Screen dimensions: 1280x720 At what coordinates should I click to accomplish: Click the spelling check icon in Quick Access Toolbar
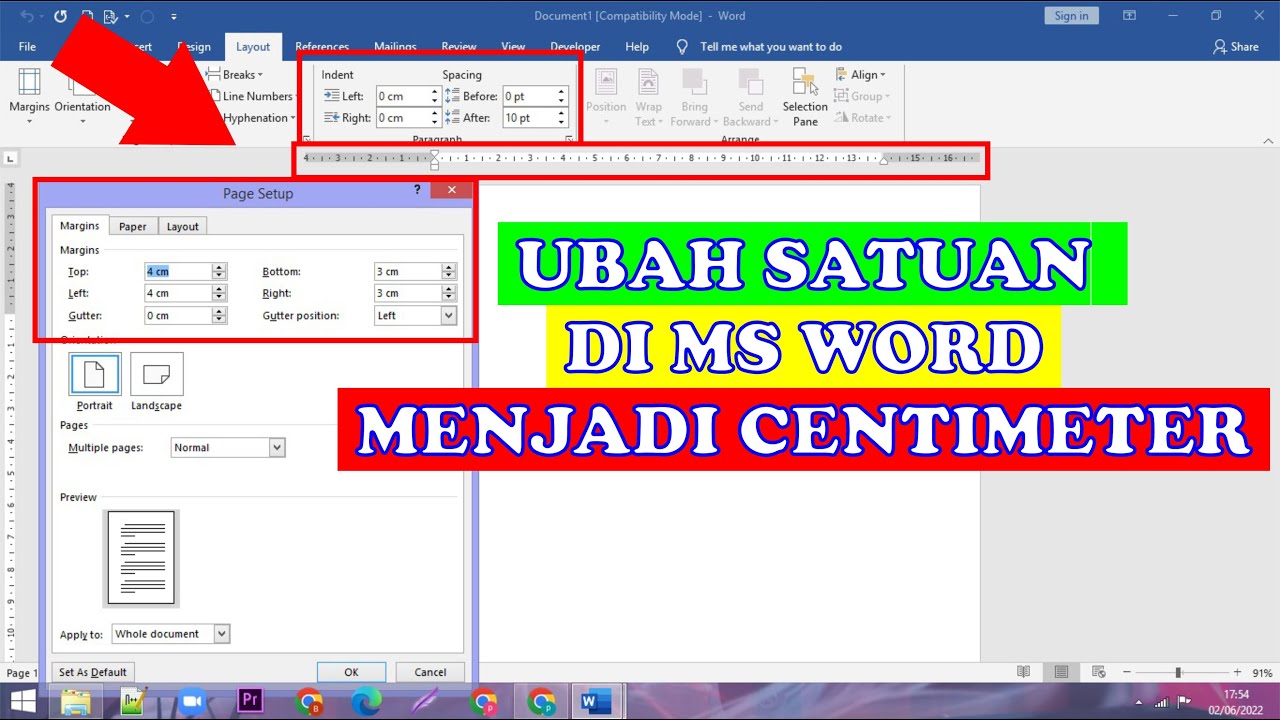(x=112, y=16)
